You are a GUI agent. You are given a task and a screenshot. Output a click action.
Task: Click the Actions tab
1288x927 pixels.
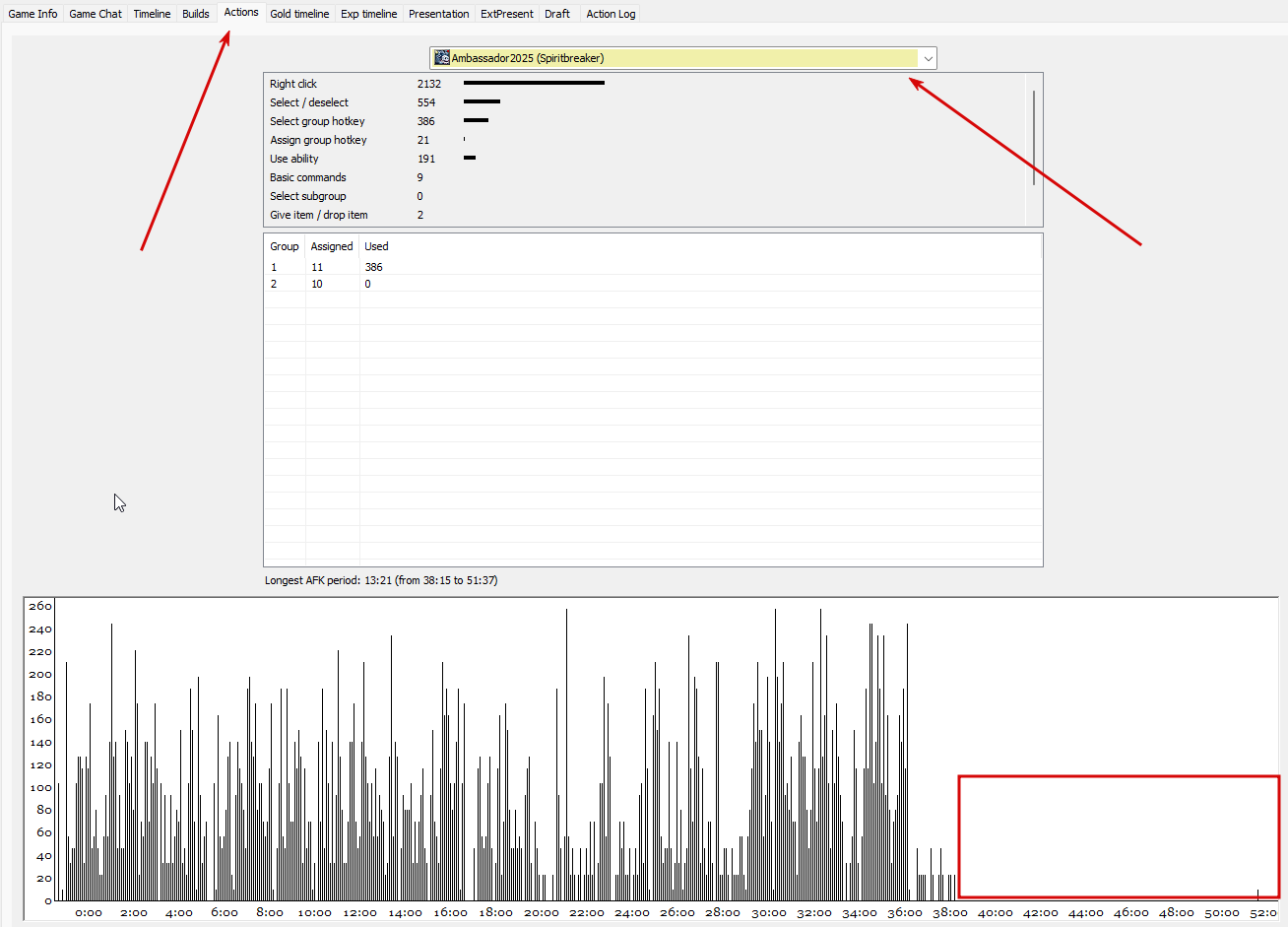click(x=241, y=12)
